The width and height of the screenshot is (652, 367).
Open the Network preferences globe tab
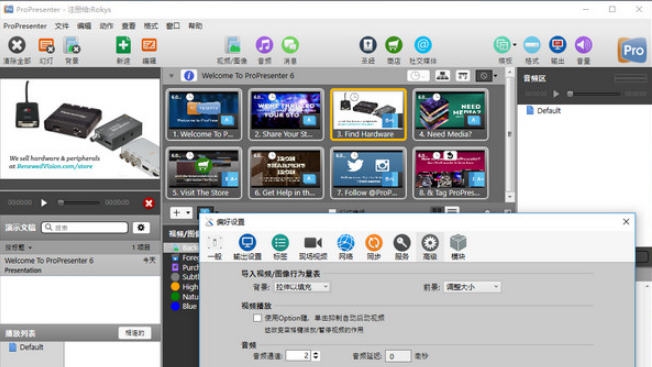[346, 247]
